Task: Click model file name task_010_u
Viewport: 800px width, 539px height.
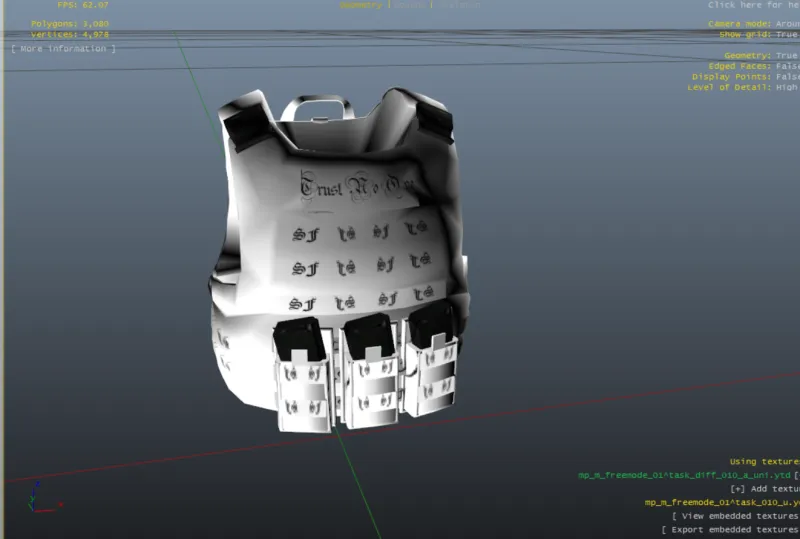Action: [x=722, y=503]
